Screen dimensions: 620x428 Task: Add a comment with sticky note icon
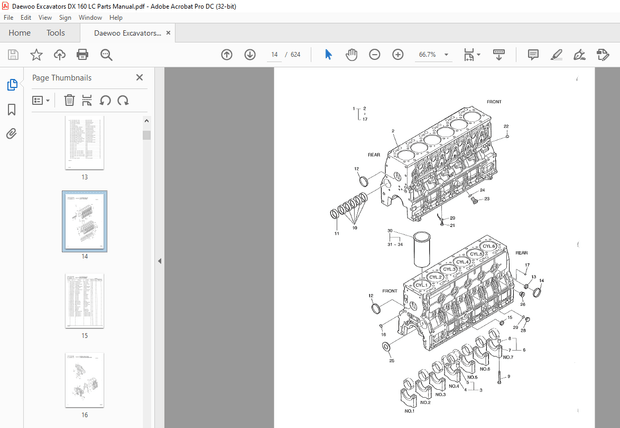coord(533,55)
